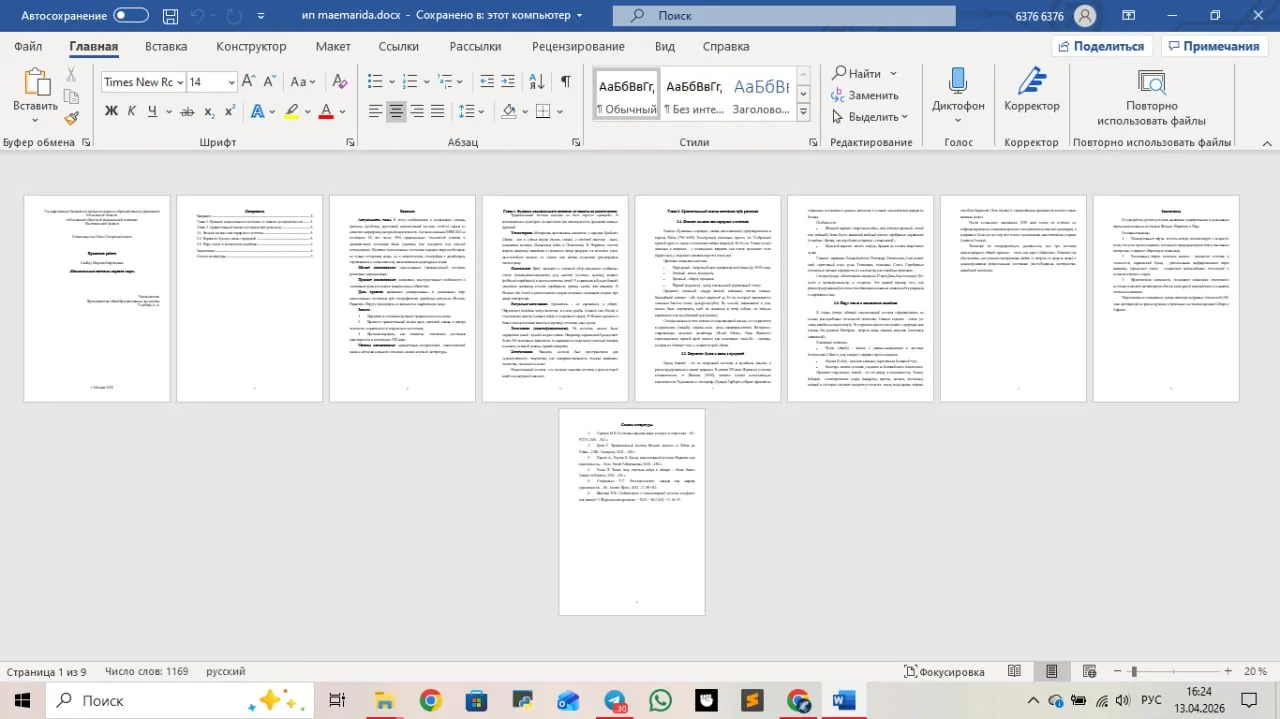This screenshot has width=1280, height=719.
Task: Expand the font size dropdown
Action: [x=232, y=82]
